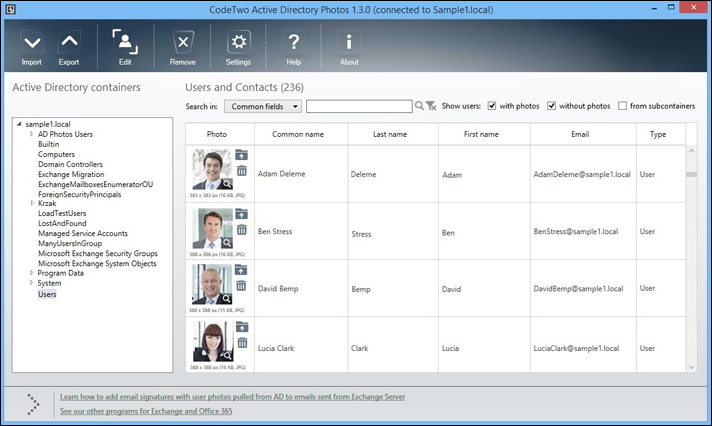
Task: Select ForeignSecurityPrincipals container
Action: coord(79,194)
